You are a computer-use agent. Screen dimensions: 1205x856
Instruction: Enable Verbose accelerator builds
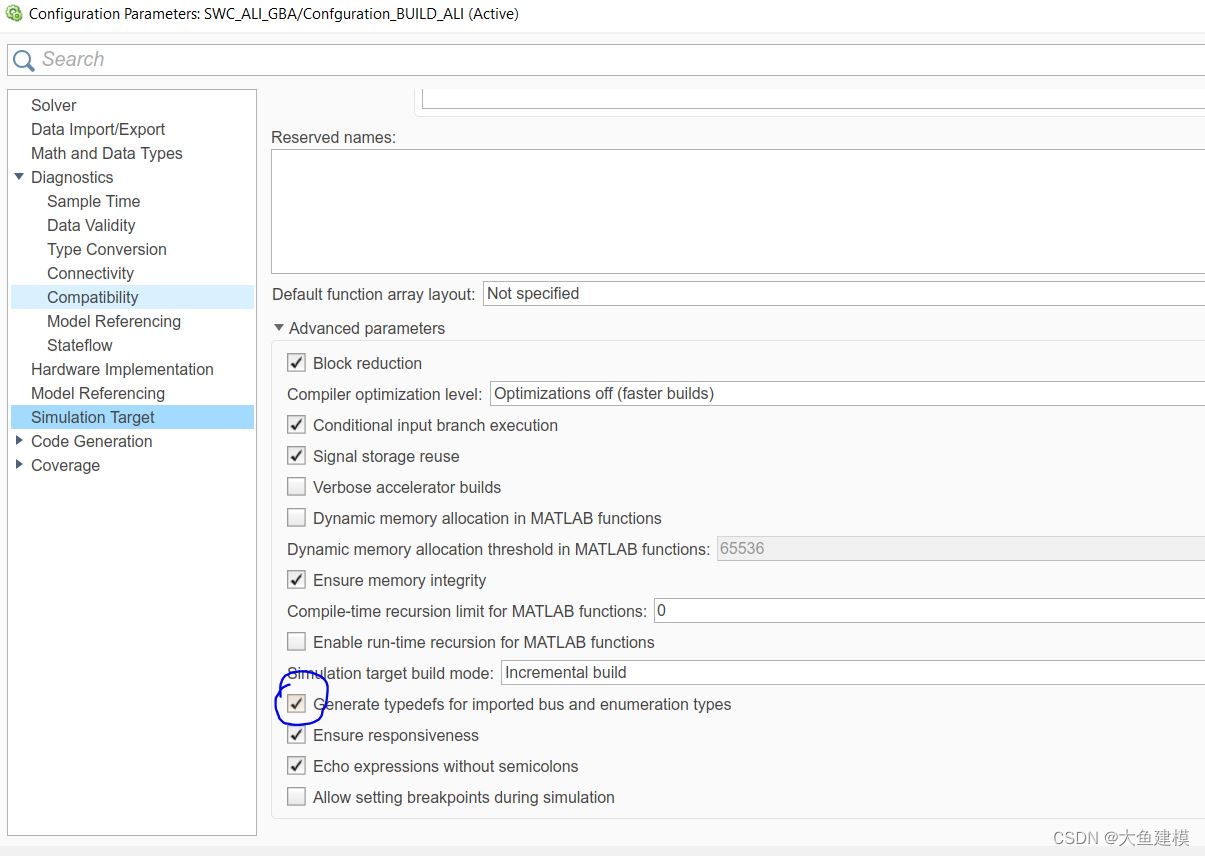pyautogui.click(x=296, y=486)
